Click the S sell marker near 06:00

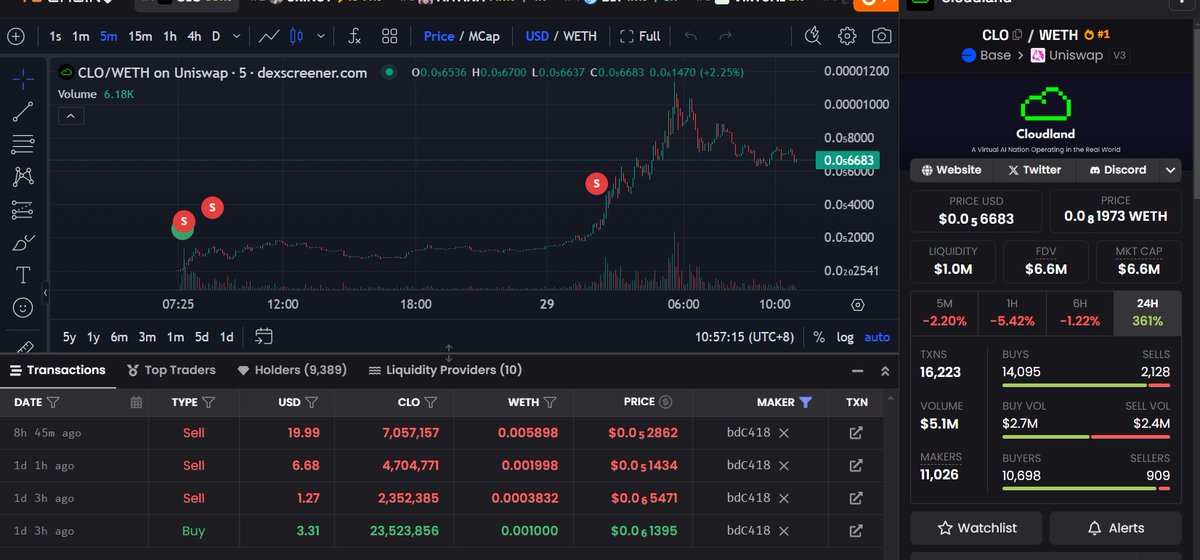597,183
